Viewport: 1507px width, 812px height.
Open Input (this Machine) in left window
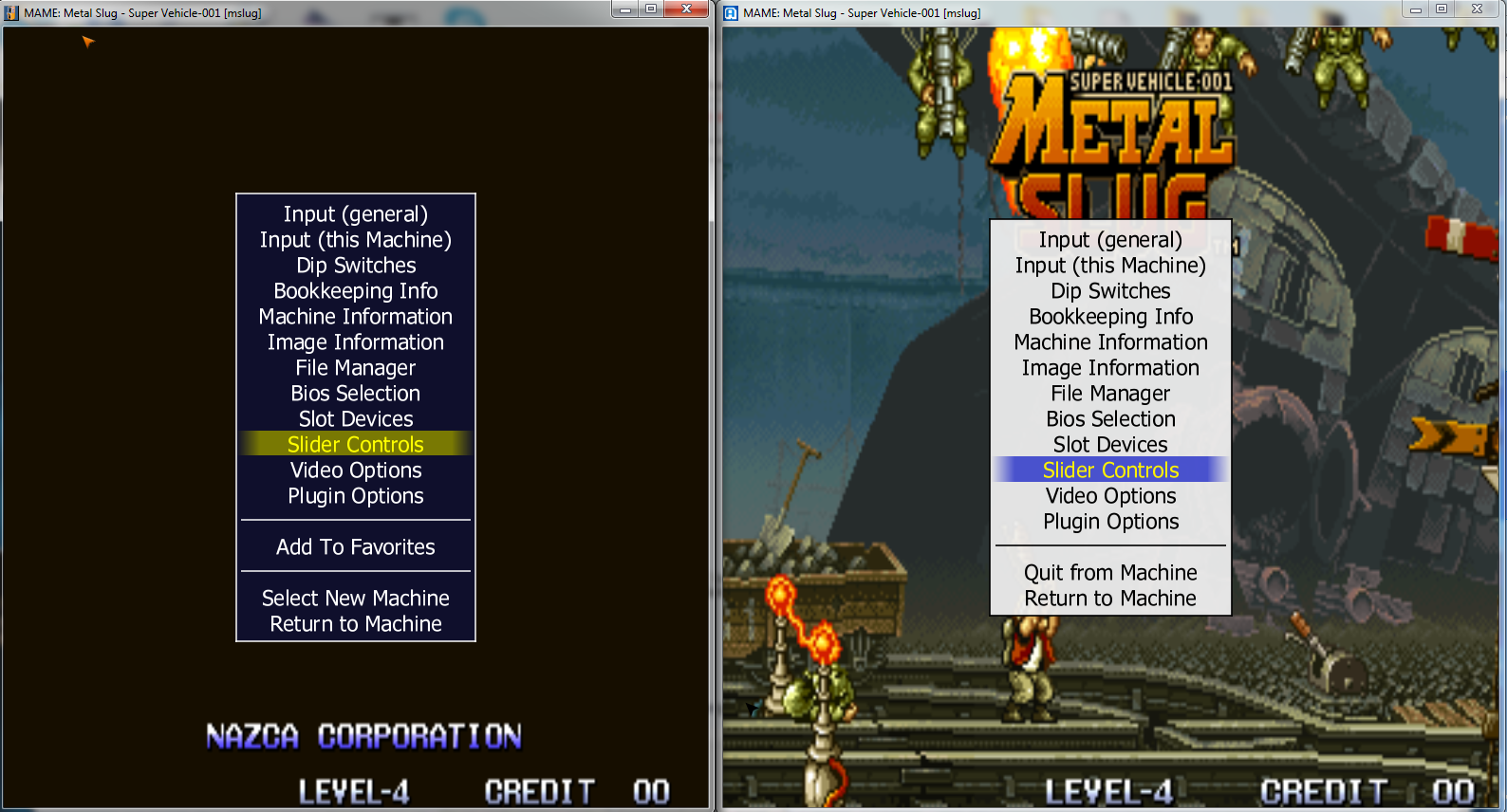pos(356,240)
